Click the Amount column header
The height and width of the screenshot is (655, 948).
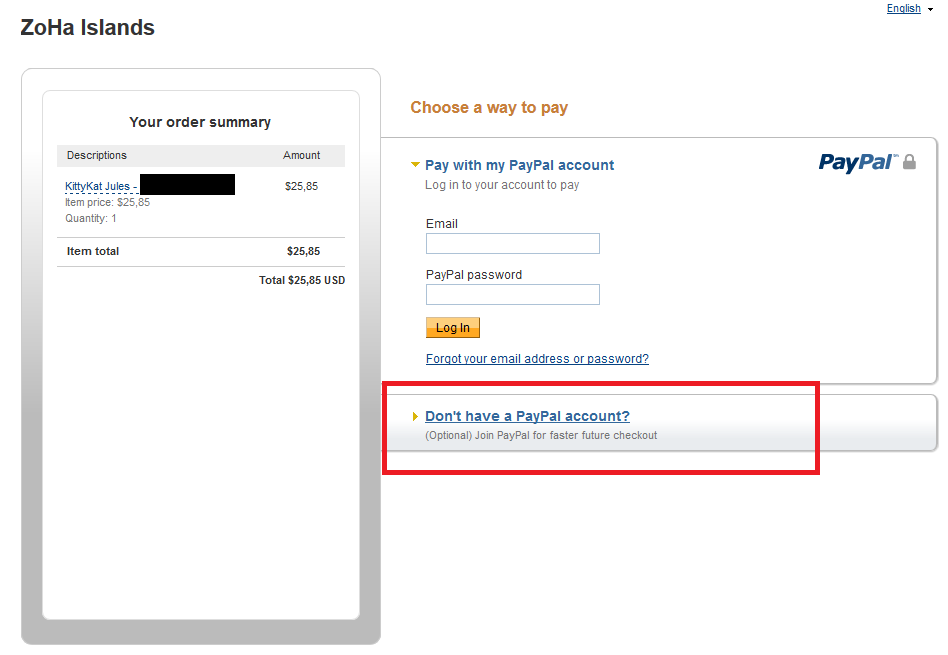click(x=301, y=156)
